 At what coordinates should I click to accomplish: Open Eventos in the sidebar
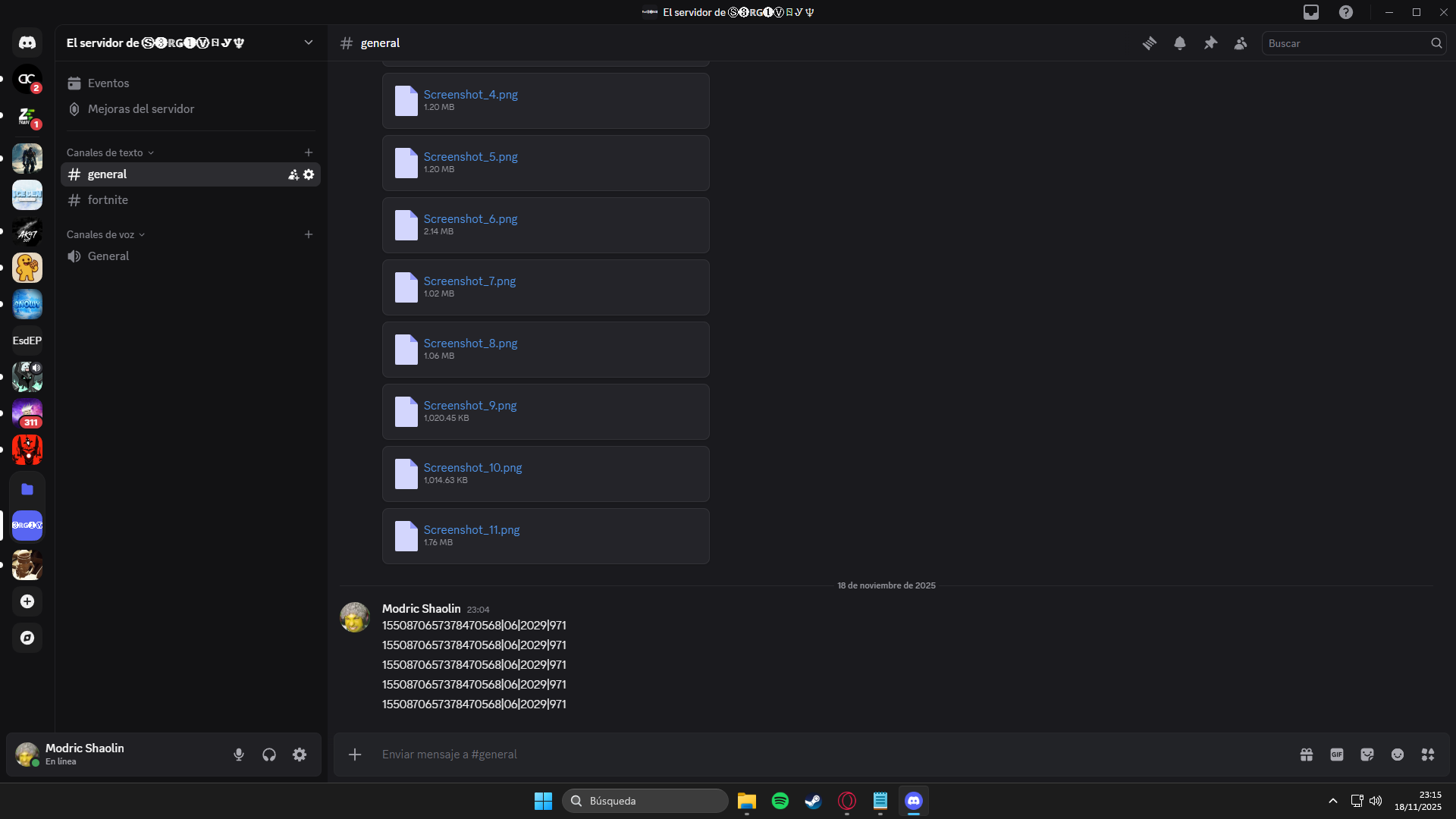108,83
